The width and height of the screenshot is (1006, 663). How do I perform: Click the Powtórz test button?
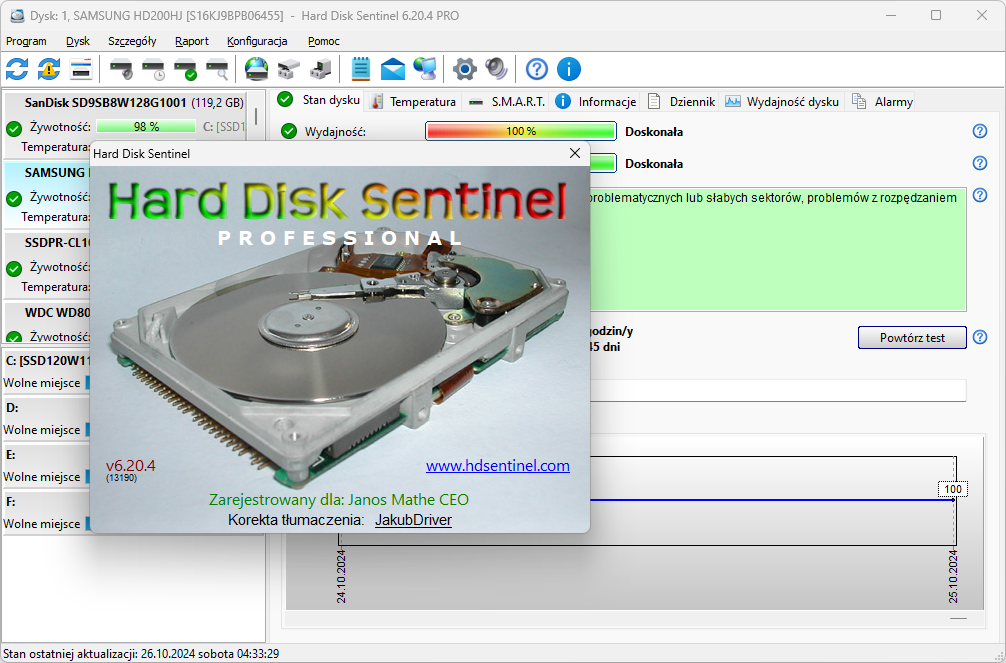click(x=912, y=338)
